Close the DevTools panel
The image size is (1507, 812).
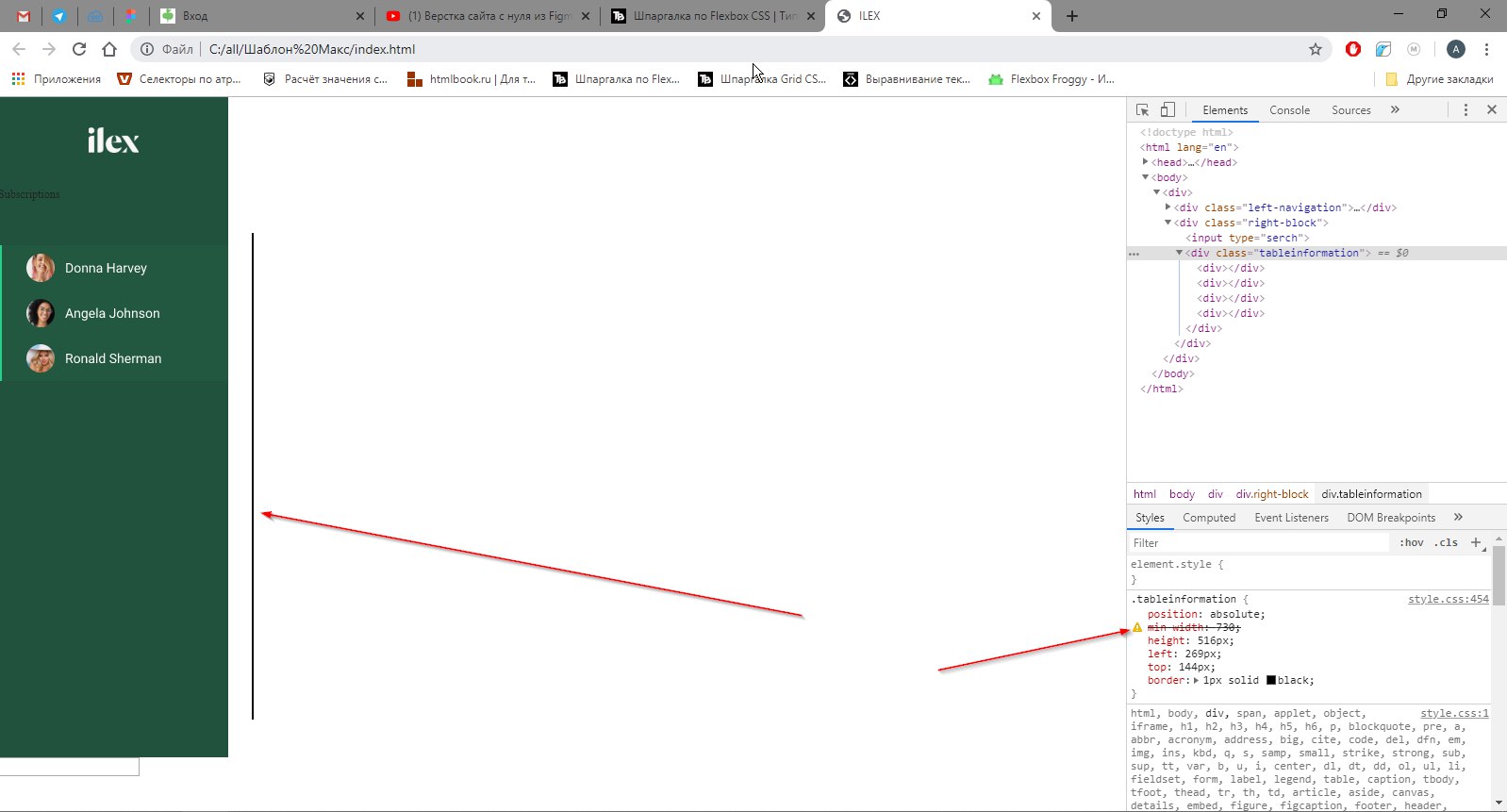pos(1492,110)
